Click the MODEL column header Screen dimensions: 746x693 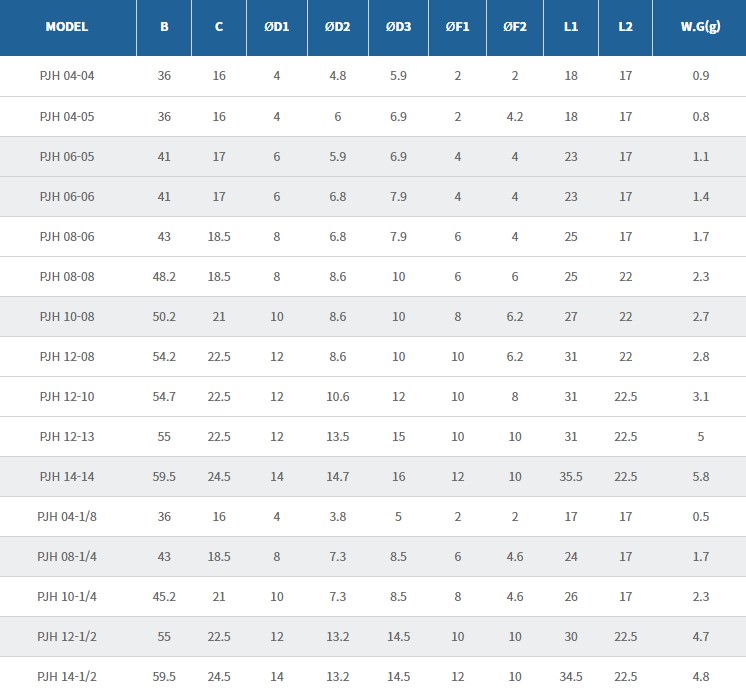(67, 27)
